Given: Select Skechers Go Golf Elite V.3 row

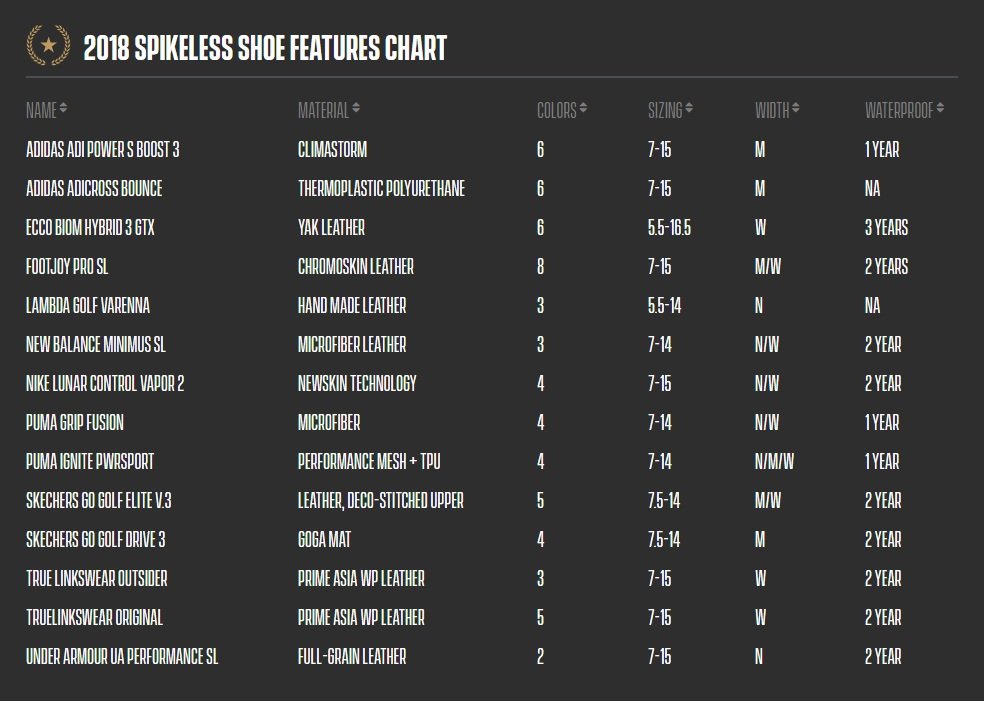Looking at the screenshot, I should pyautogui.click(x=491, y=501).
